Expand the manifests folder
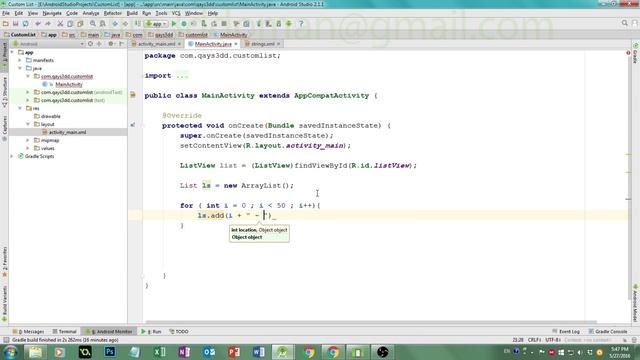Screen dimensions: 640x360 point(20,60)
